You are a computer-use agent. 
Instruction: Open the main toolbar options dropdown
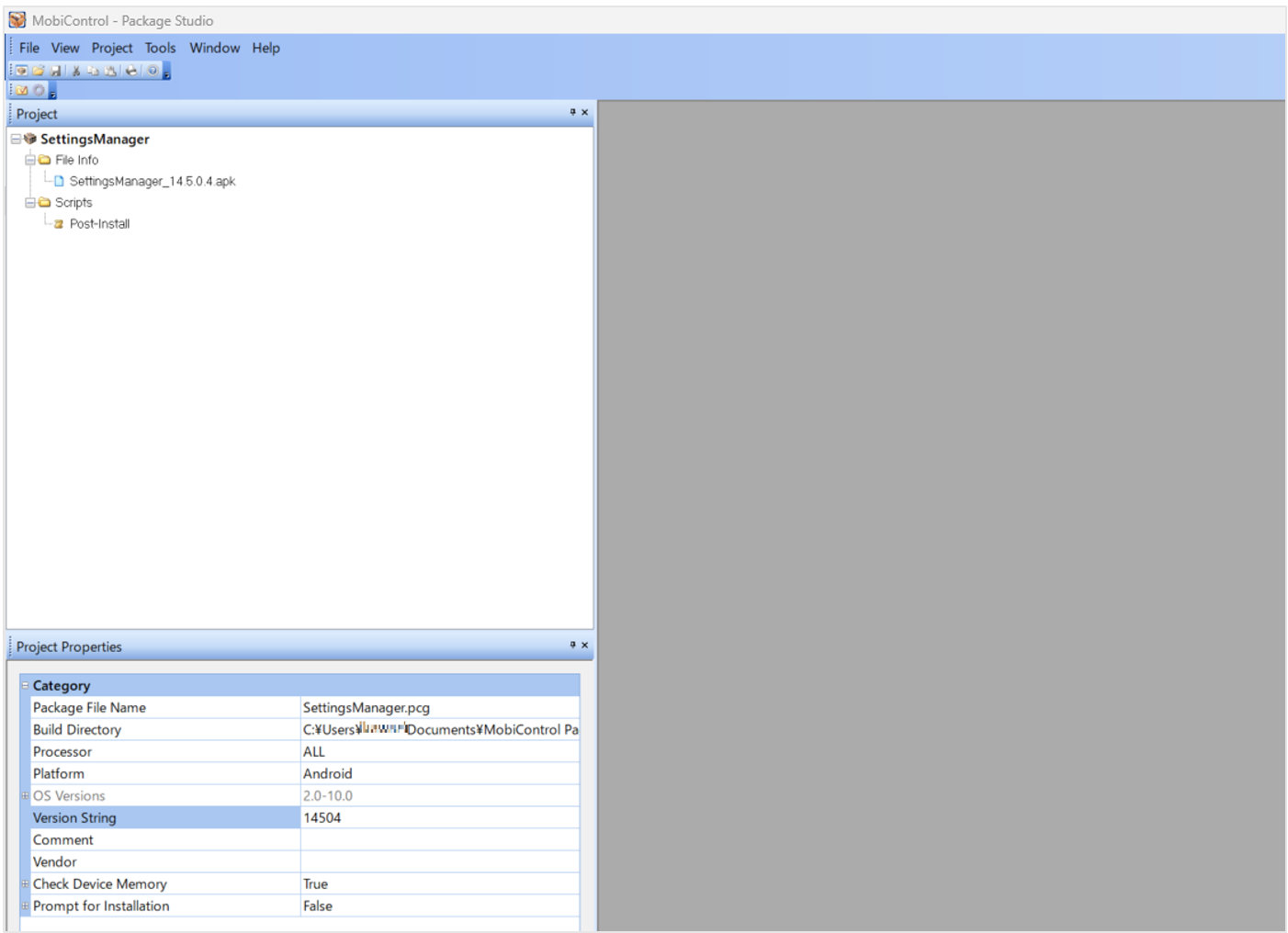166,72
